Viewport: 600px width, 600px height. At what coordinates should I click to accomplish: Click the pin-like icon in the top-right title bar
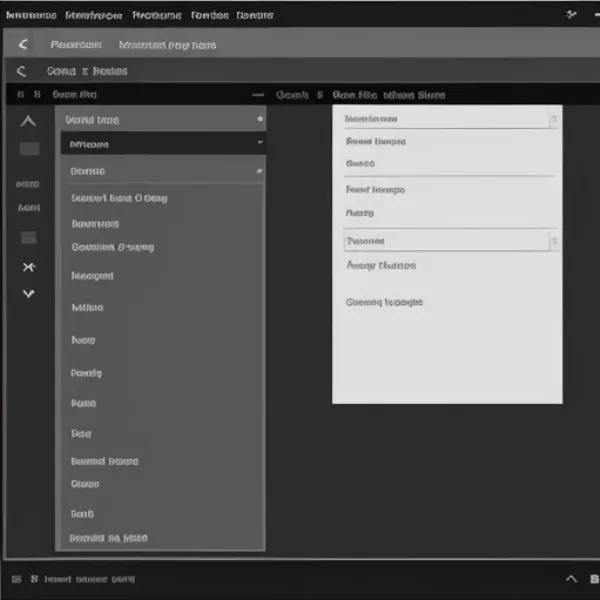click(571, 15)
